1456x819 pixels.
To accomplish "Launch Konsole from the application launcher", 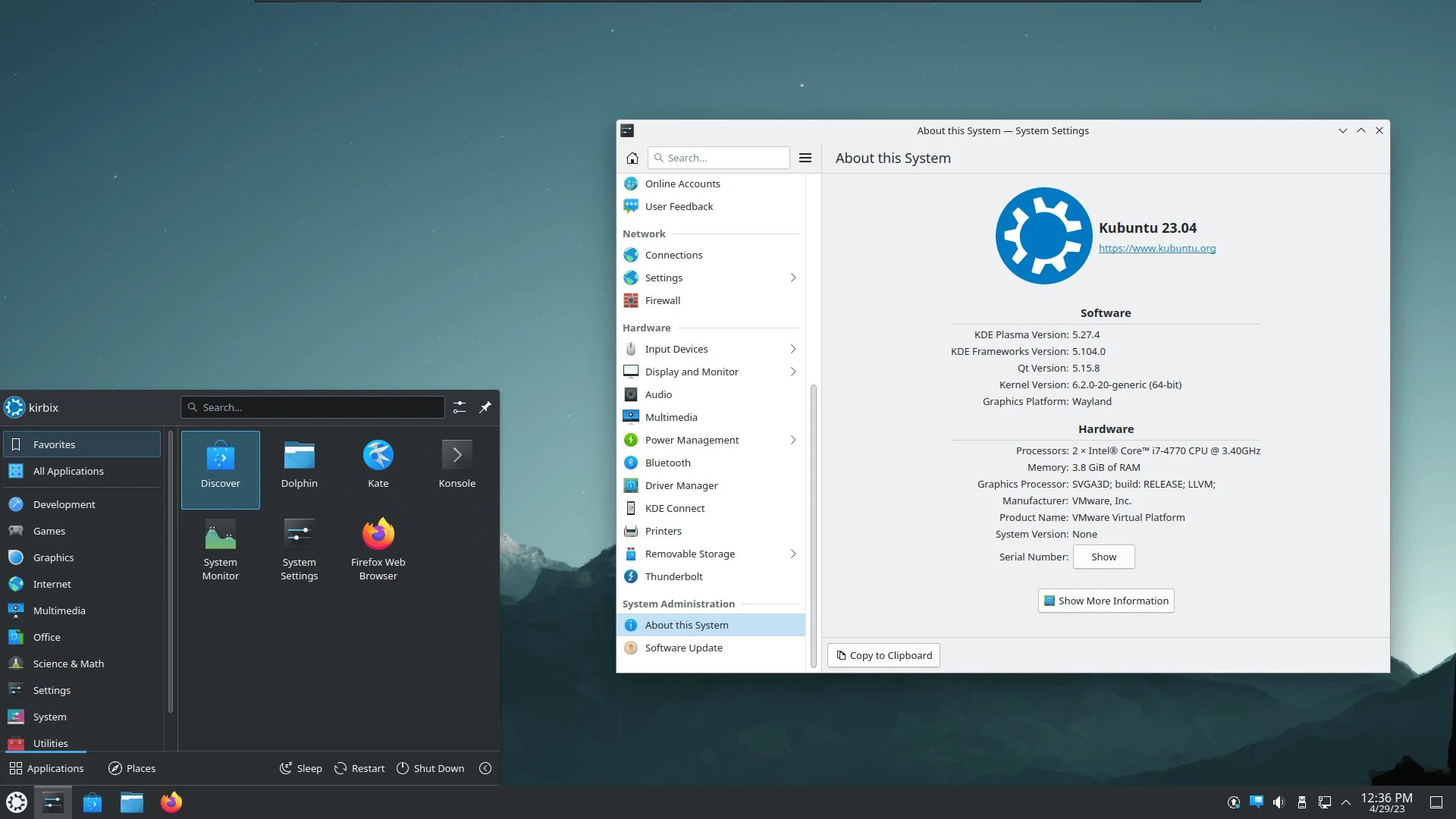I will point(457,463).
